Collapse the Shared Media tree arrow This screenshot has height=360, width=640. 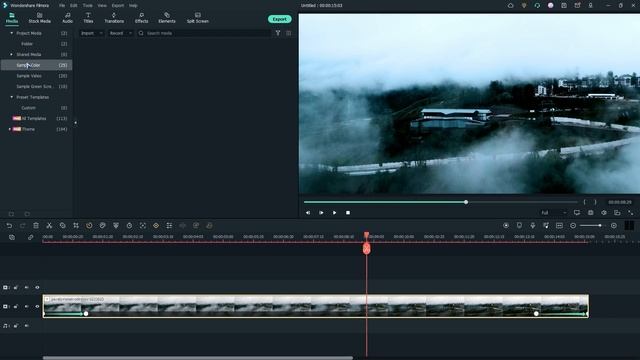click(x=11, y=54)
